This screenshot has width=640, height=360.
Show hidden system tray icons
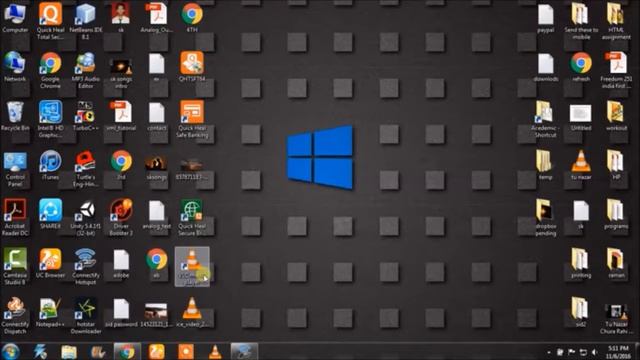tap(549, 352)
